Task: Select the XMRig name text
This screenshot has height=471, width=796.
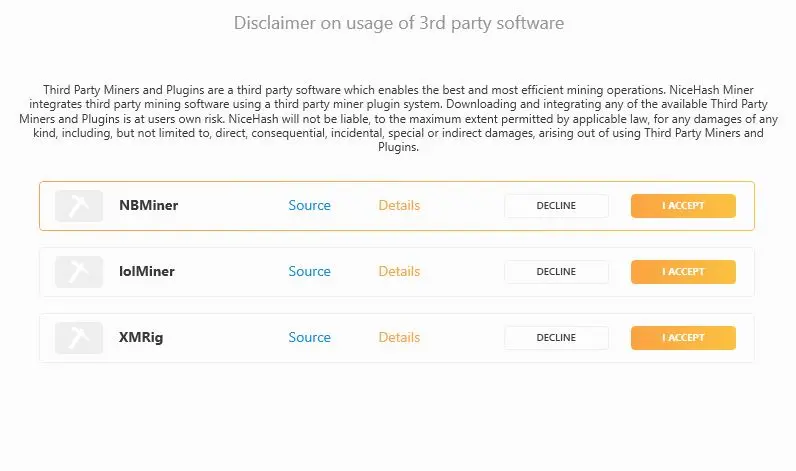Action: point(141,338)
